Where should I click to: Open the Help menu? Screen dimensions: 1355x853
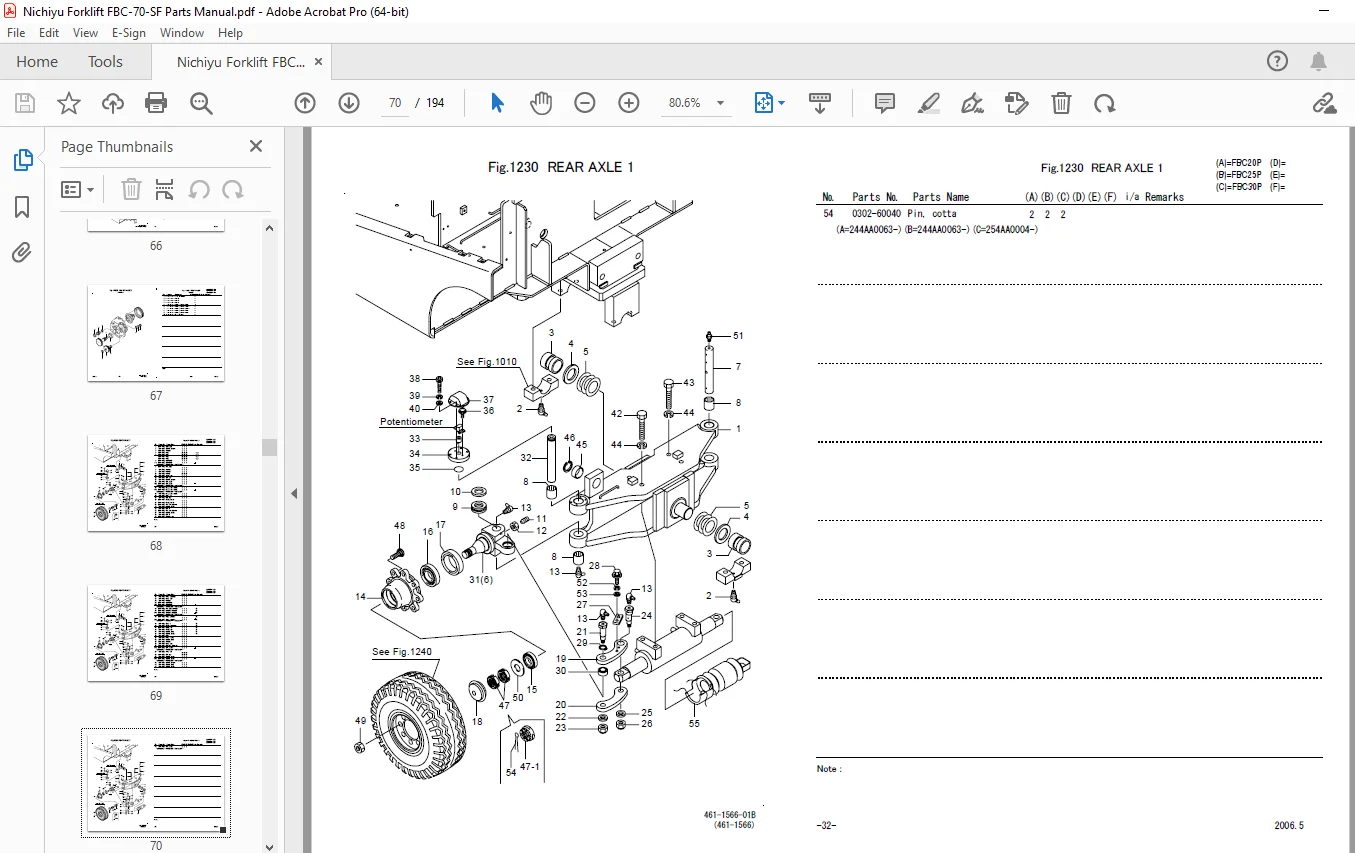click(x=230, y=33)
